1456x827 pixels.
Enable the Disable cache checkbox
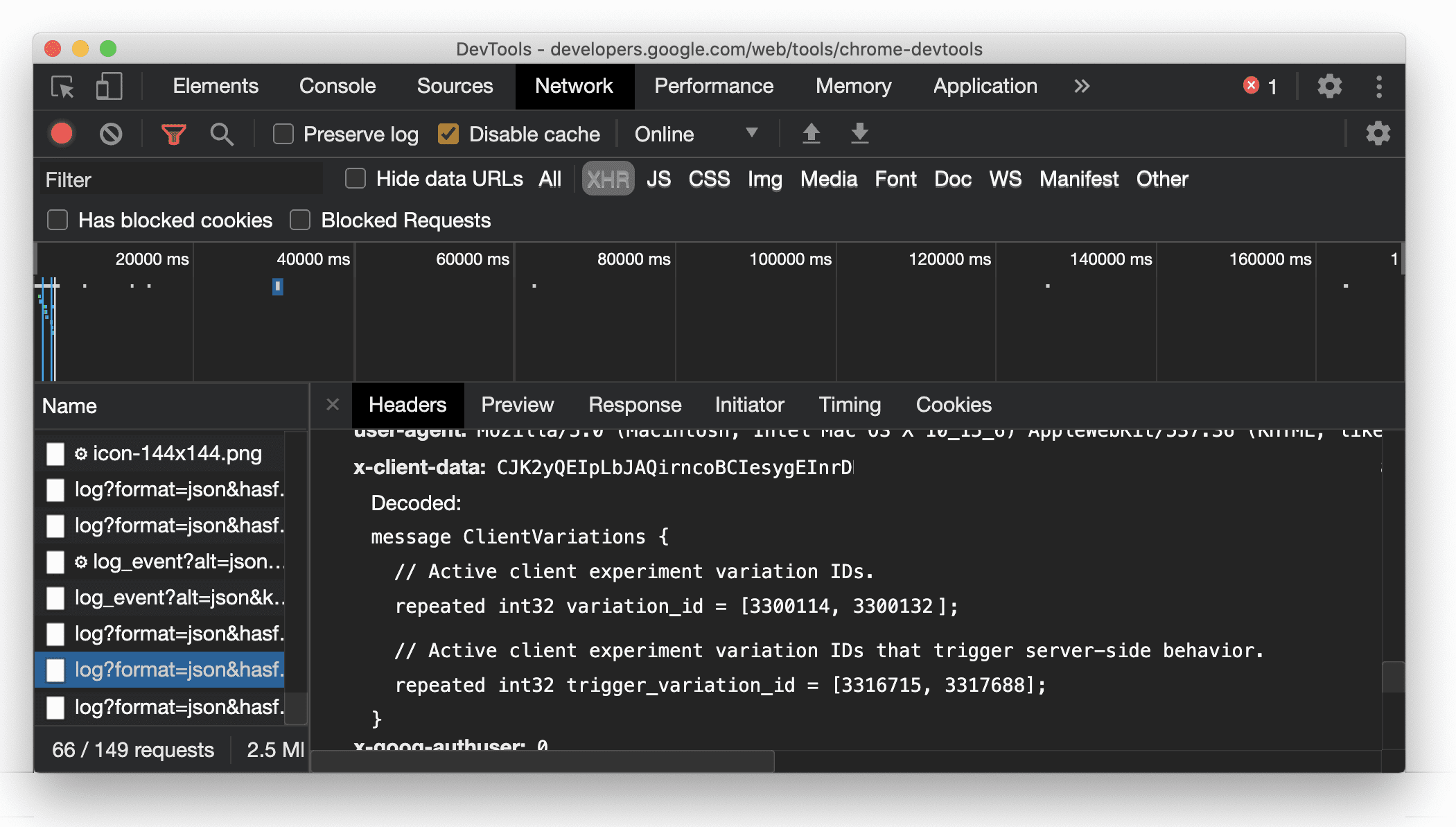click(x=448, y=133)
